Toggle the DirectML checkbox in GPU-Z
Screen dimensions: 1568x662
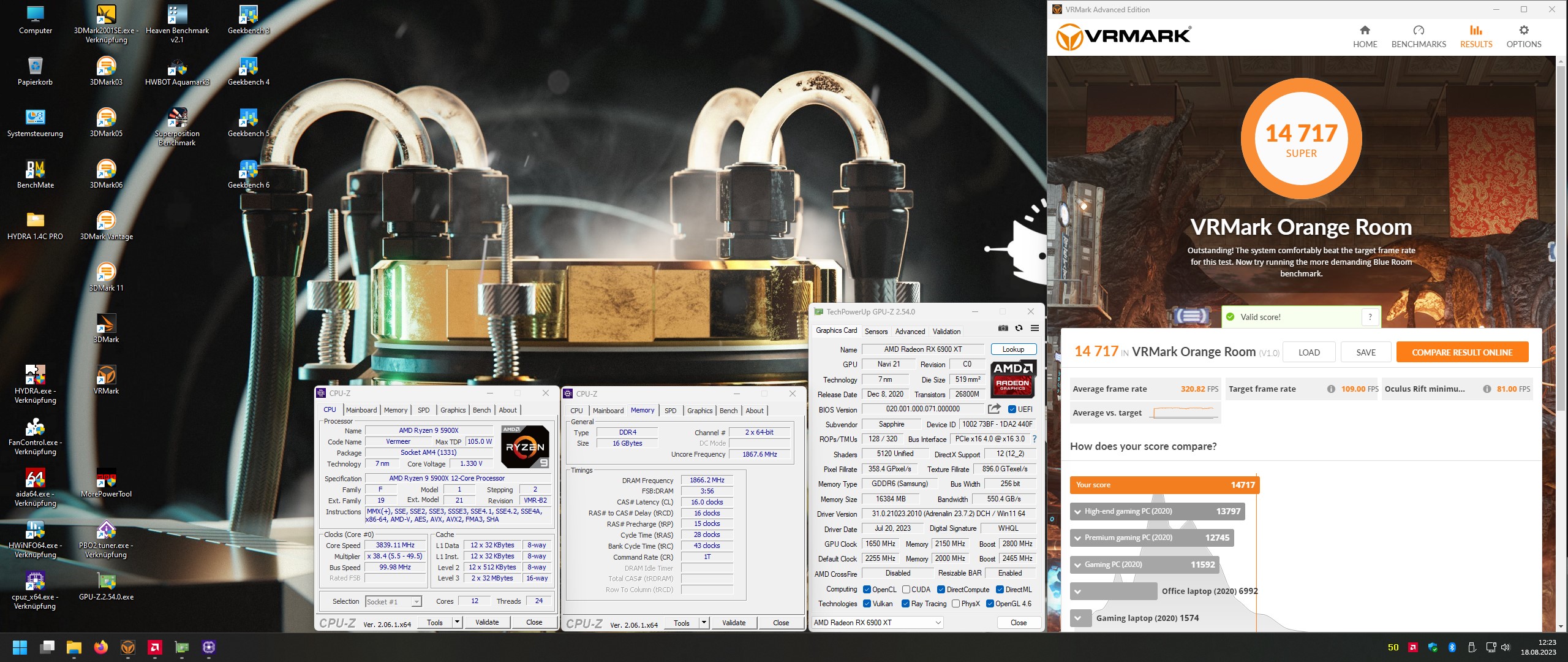(1000, 590)
